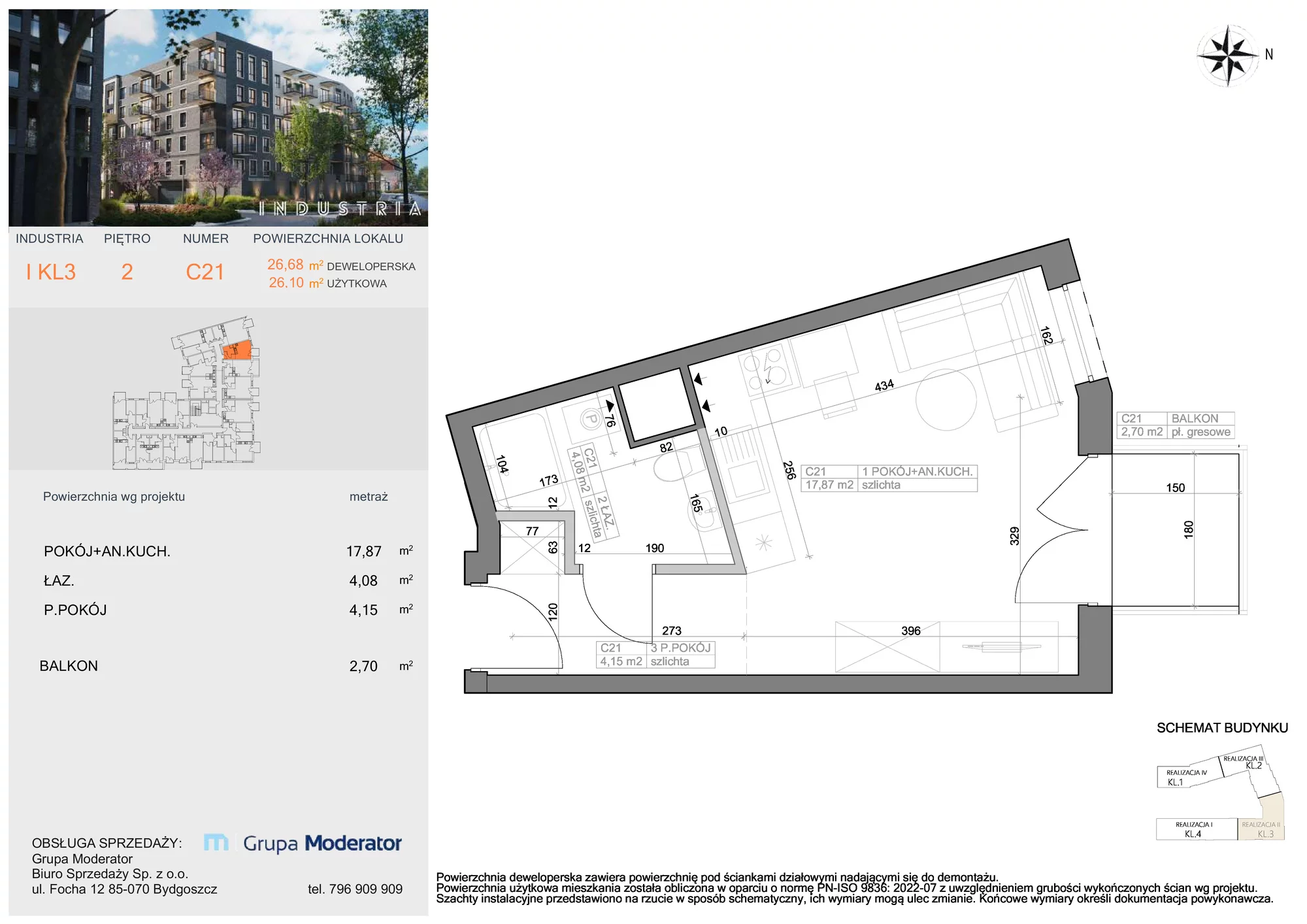The image size is (1307, 924).
Task: Click the '434' dimension on the plan
Action: coord(884,386)
